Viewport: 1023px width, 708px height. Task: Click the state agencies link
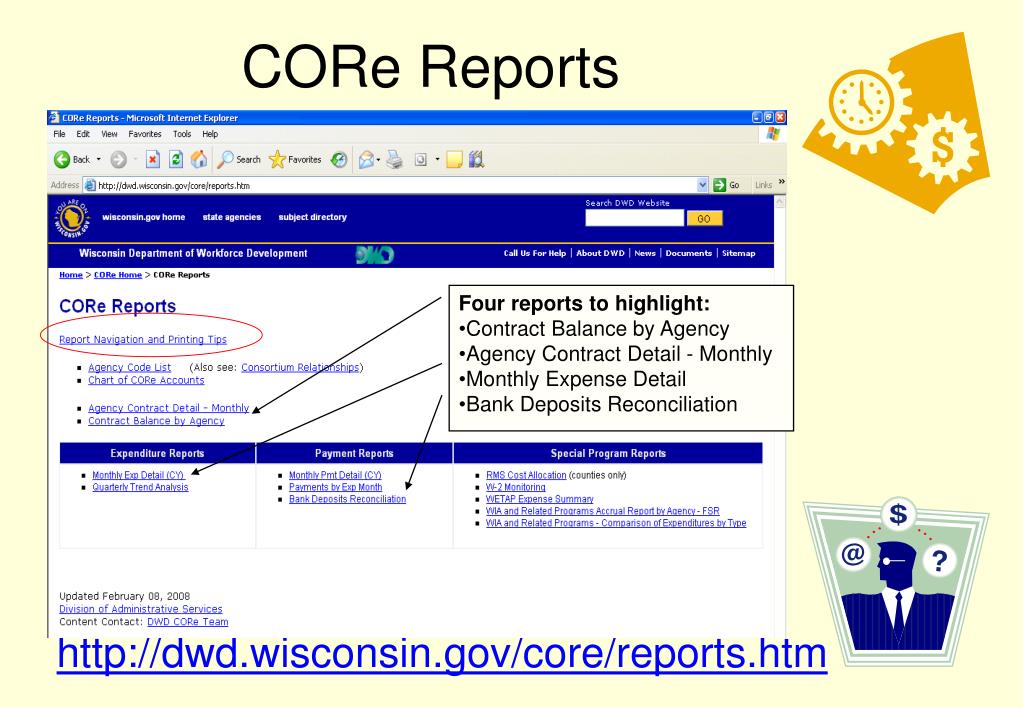[x=232, y=217]
